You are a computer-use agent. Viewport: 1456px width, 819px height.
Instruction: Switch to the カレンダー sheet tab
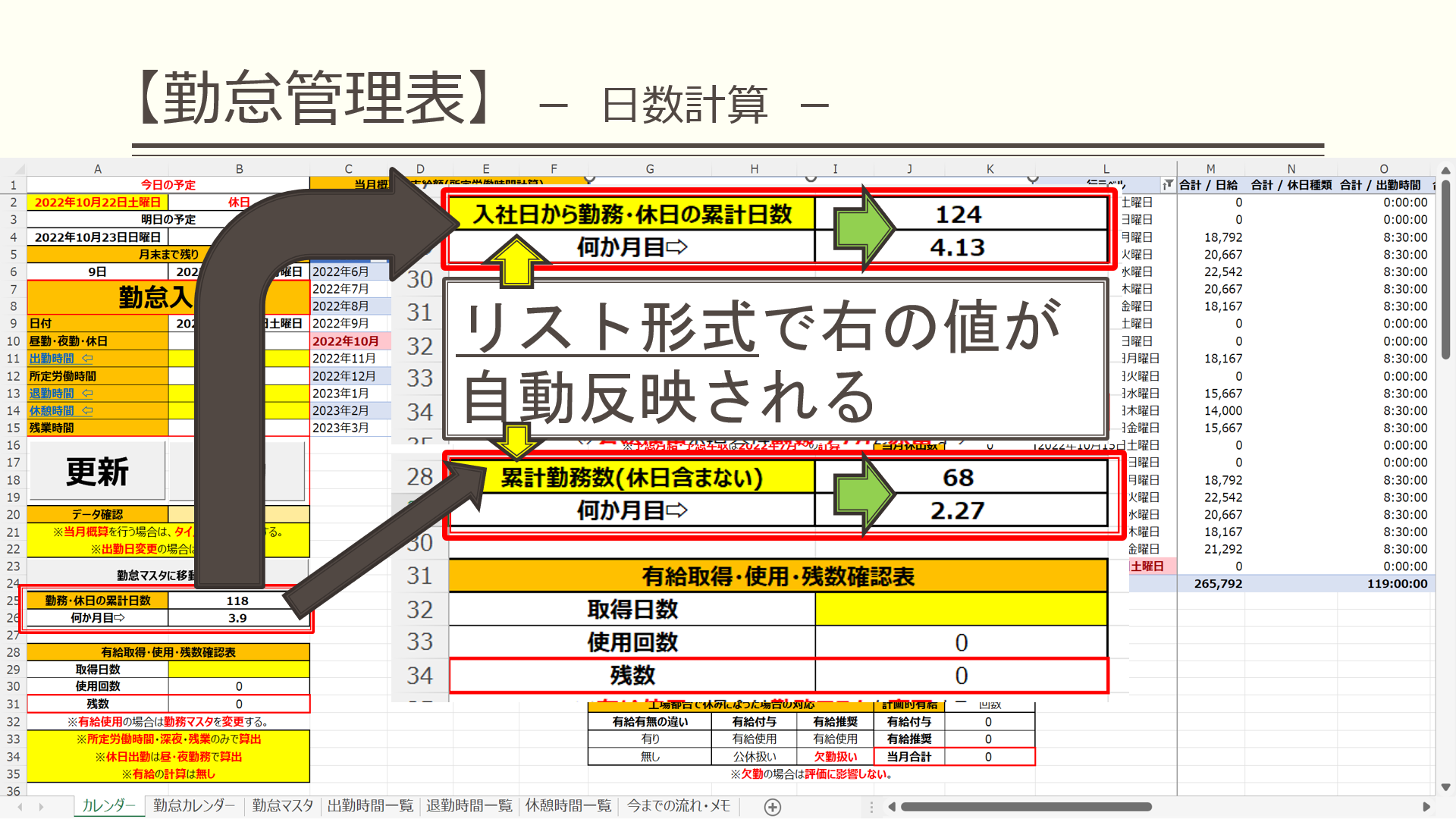tap(108, 806)
